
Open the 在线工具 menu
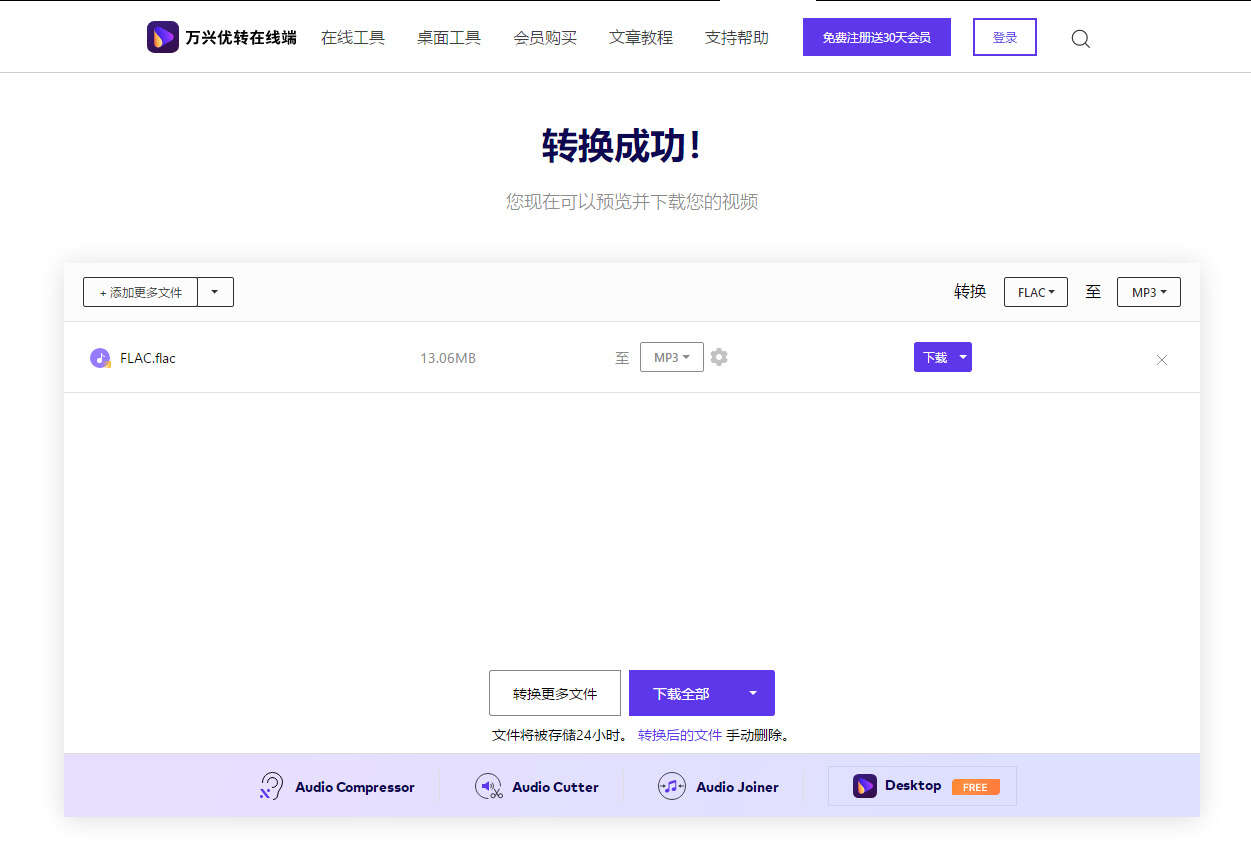[x=353, y=38]
